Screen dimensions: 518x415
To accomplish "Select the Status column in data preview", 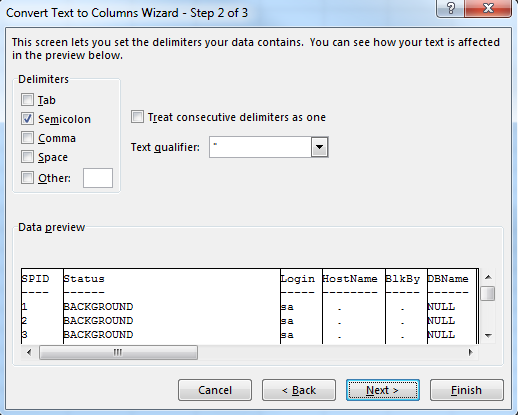I will pyautogui.click(x=172, y=306).
